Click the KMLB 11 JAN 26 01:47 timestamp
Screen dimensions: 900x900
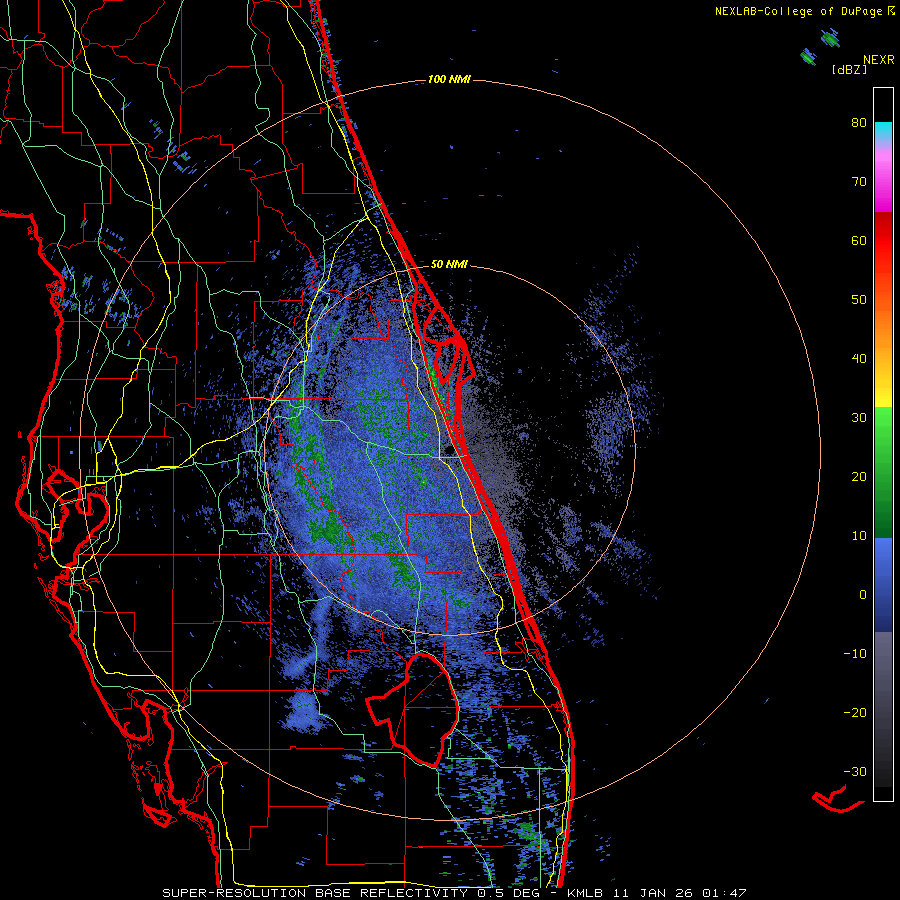point(657,893)
